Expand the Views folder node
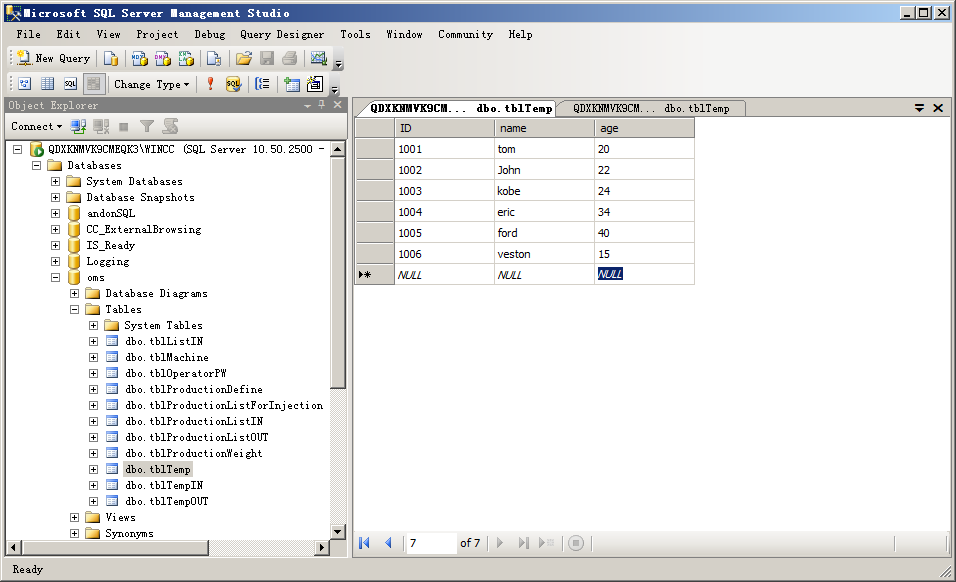 [74, 517]
